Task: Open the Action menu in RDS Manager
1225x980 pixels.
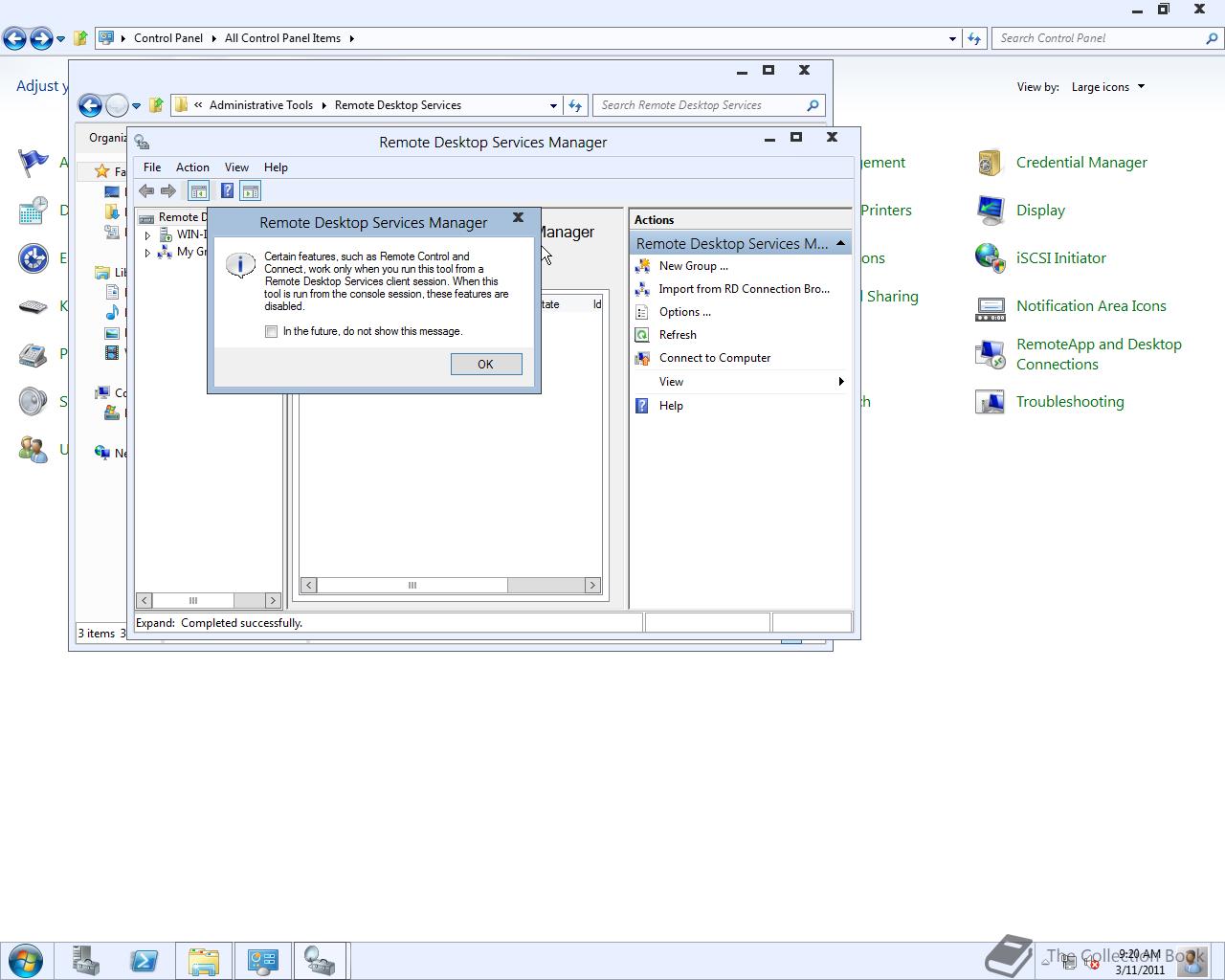Action: (192, 167)
